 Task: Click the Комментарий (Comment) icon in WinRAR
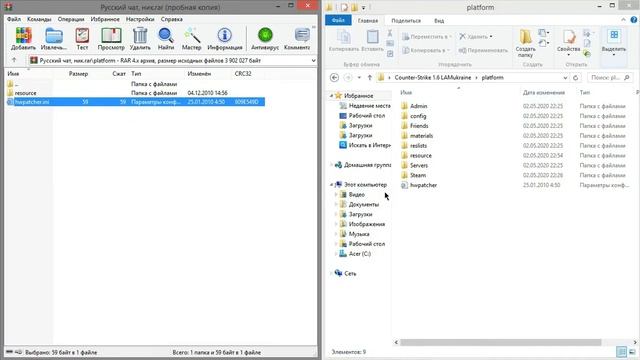pyautogui.click(x=297, y=39)
